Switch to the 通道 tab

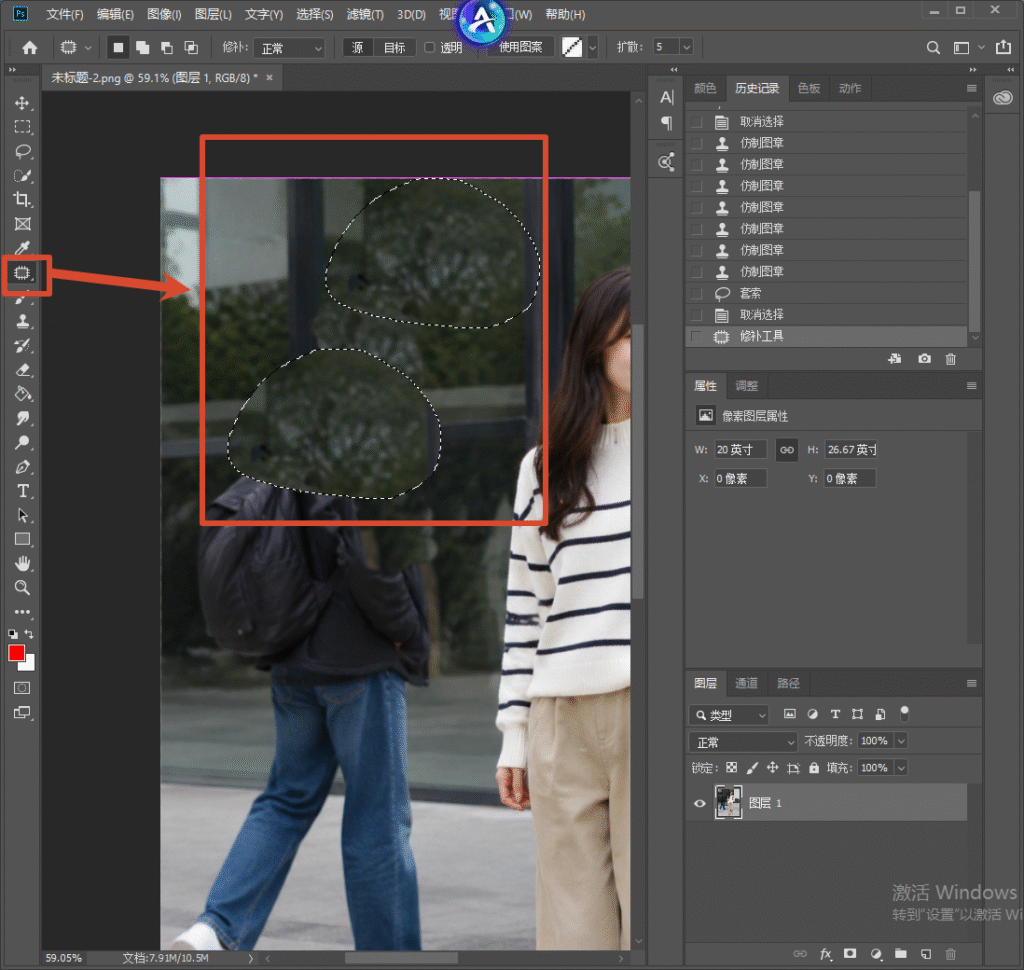(746, 683)
